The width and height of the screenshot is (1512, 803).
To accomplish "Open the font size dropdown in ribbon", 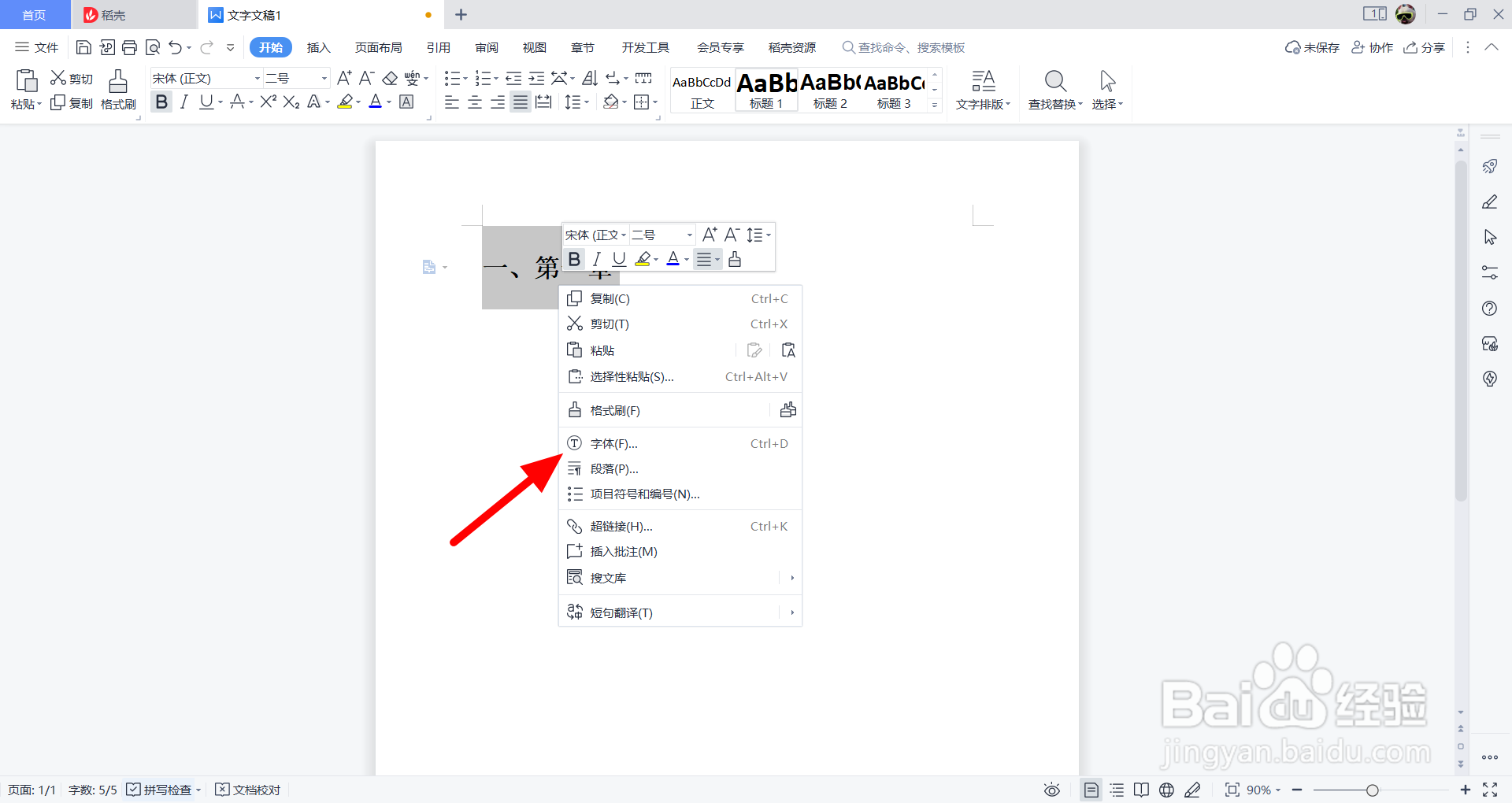I will coord(324,78).
